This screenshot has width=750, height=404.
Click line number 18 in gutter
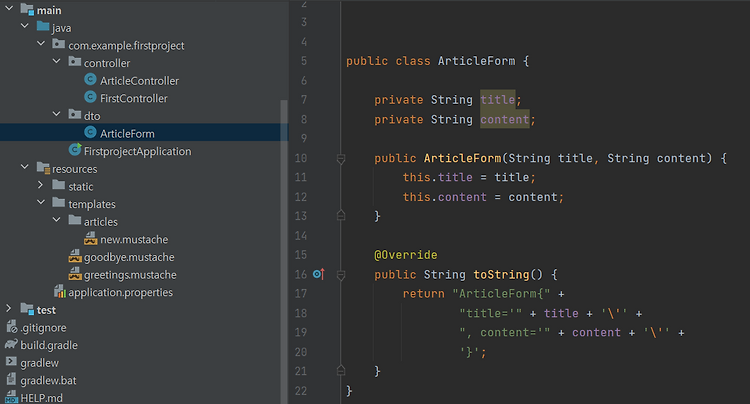[300, 313]
